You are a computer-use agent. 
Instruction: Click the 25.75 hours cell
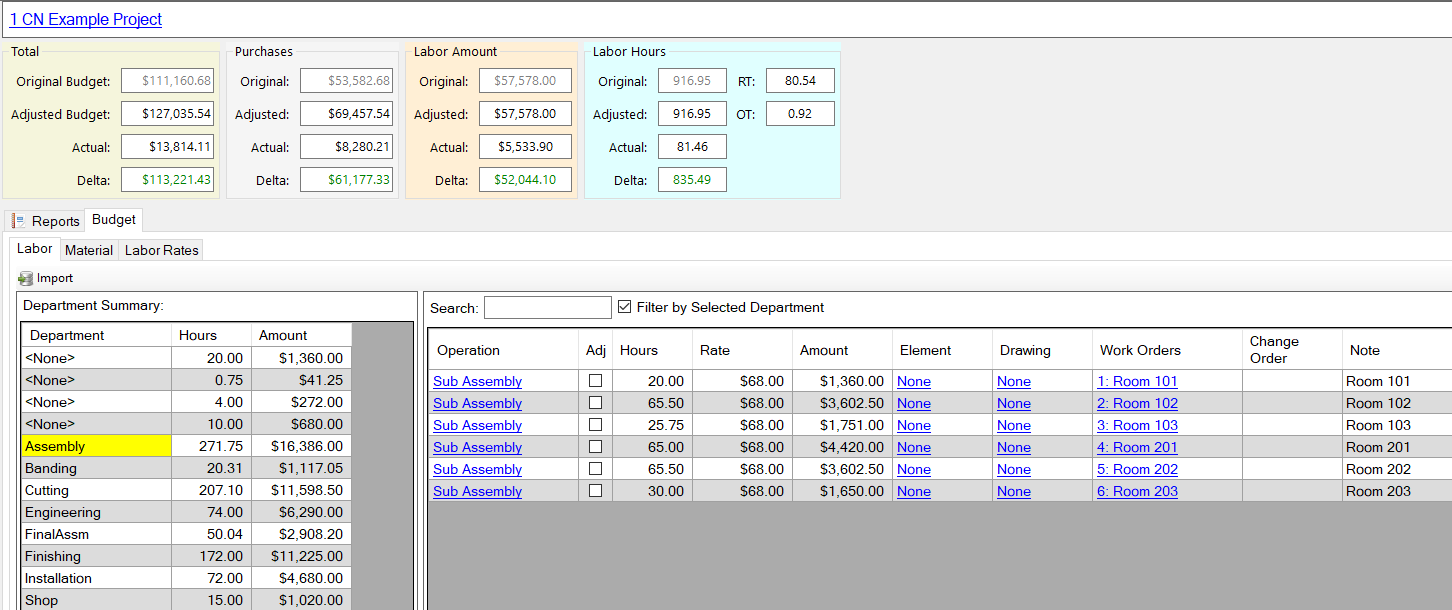point(652,425)
